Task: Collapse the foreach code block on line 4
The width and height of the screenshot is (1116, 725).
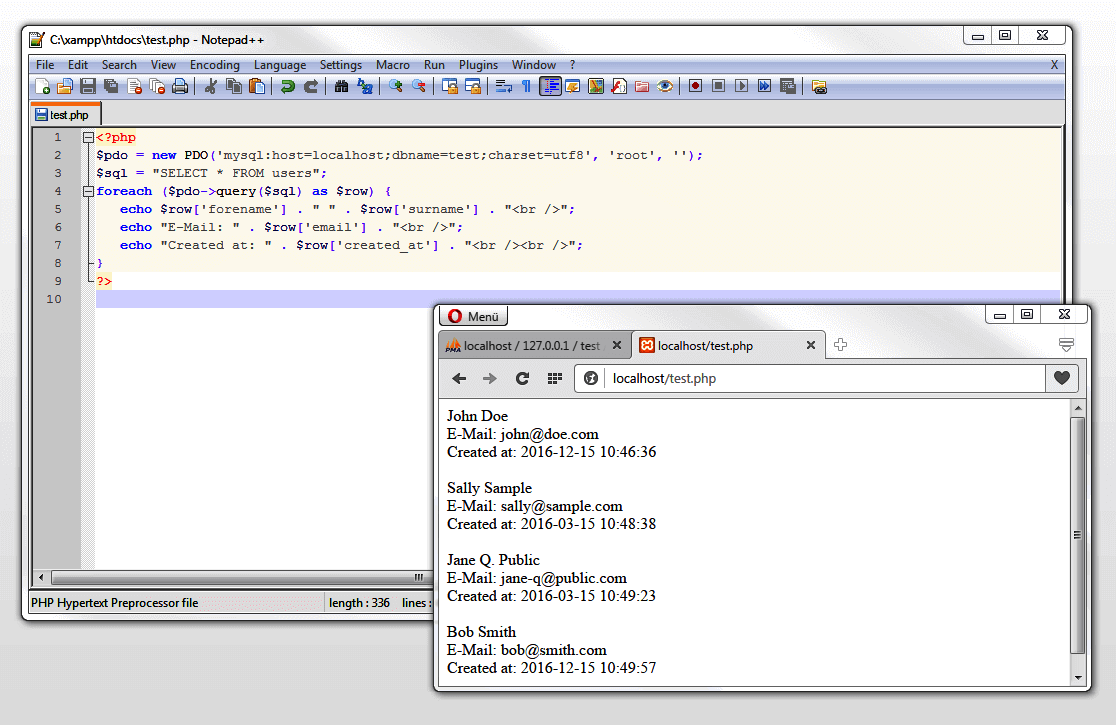Action: click(x=88, y=190)
